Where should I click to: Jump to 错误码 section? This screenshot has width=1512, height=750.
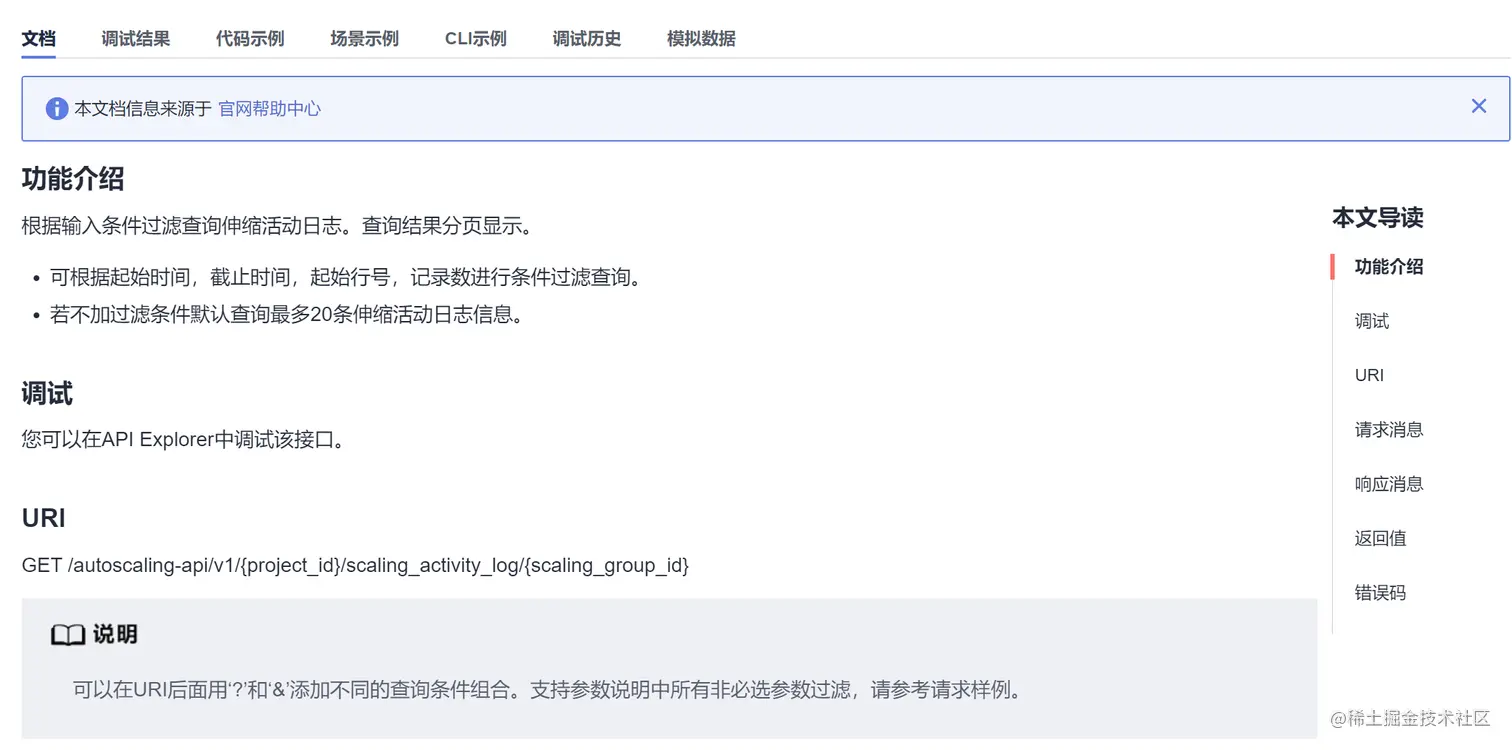pos(1380,593)
